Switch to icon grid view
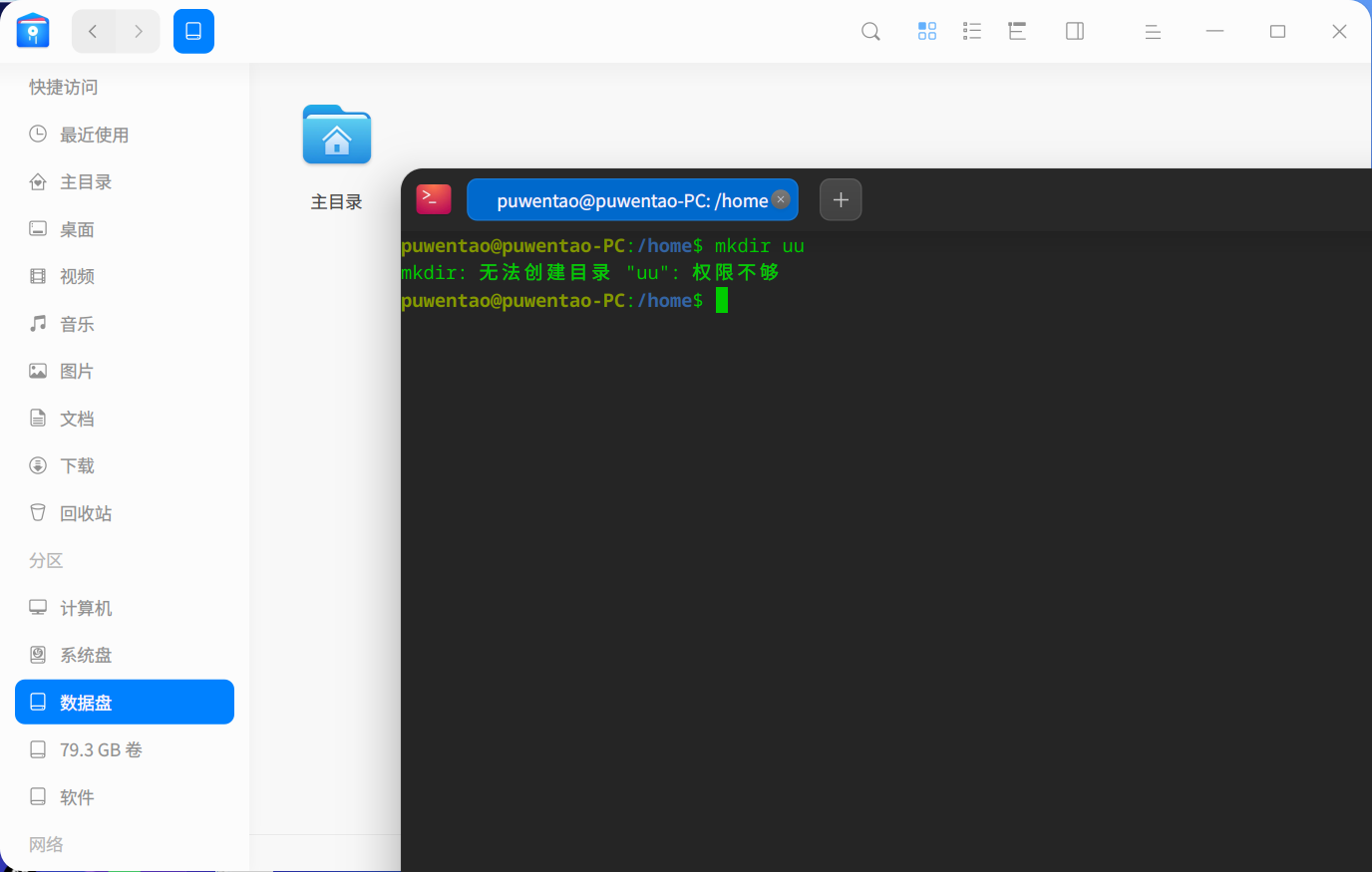 pos(927,32)
